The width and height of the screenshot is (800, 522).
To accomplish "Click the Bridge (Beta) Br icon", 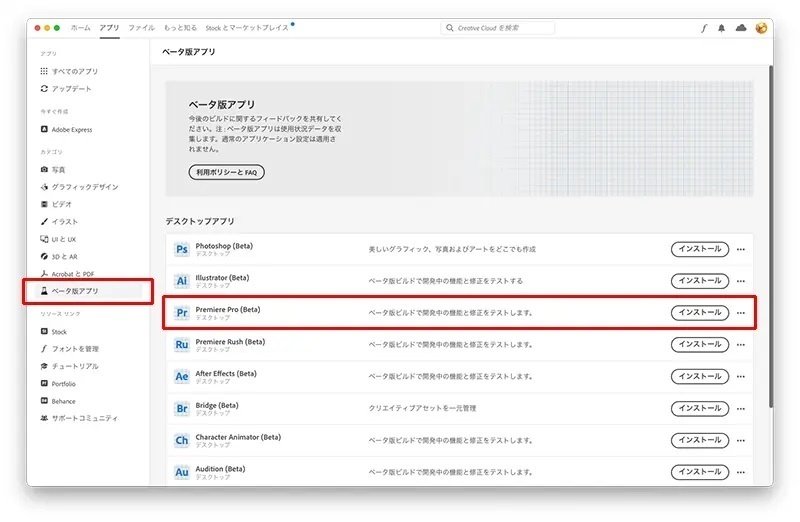I will coord(182,408).
